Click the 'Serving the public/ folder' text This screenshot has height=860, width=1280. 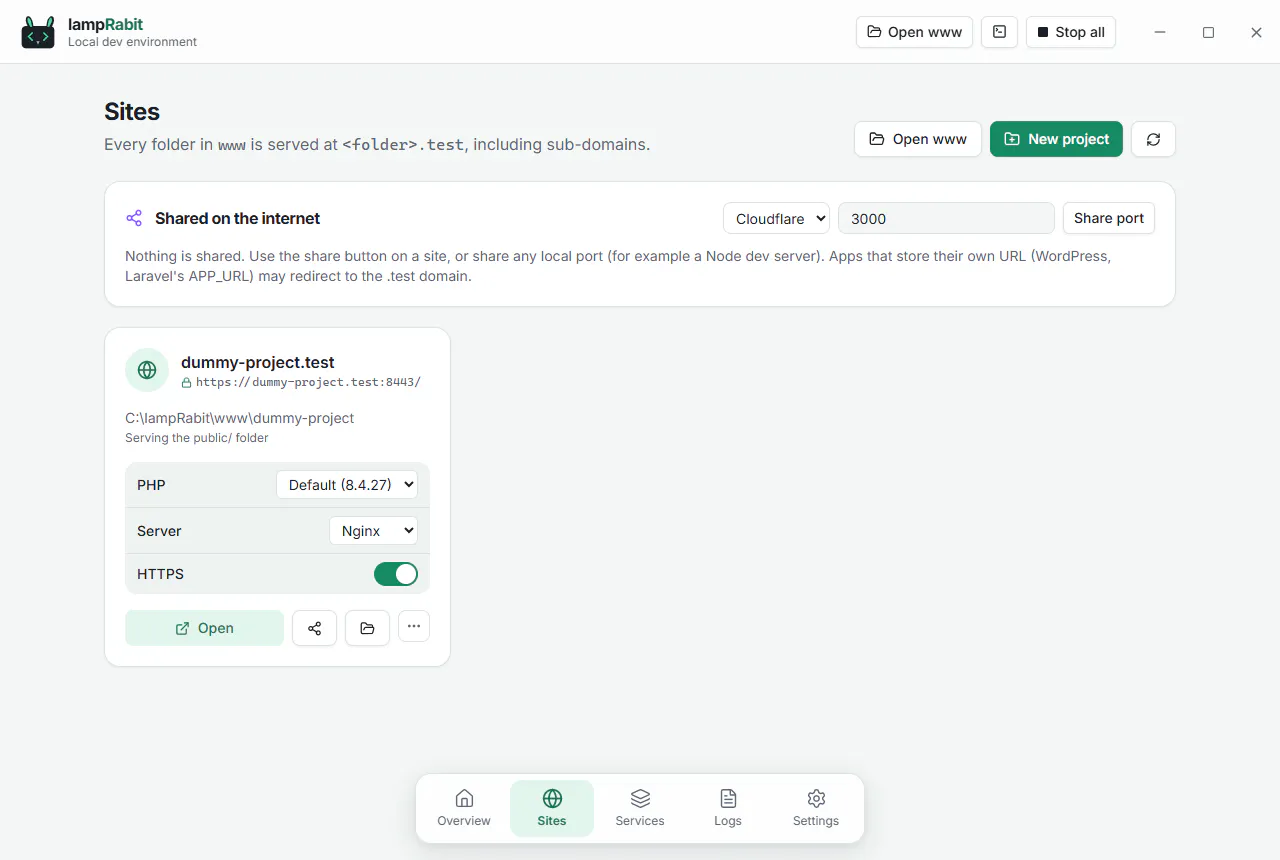(x=197, y=438)
